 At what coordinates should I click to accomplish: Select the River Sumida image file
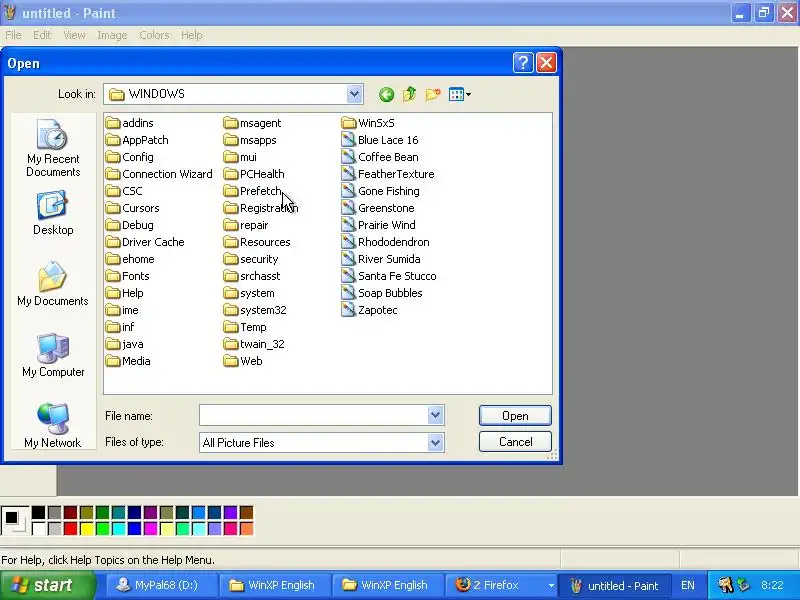pyautogui.click(x=381, y=259)
